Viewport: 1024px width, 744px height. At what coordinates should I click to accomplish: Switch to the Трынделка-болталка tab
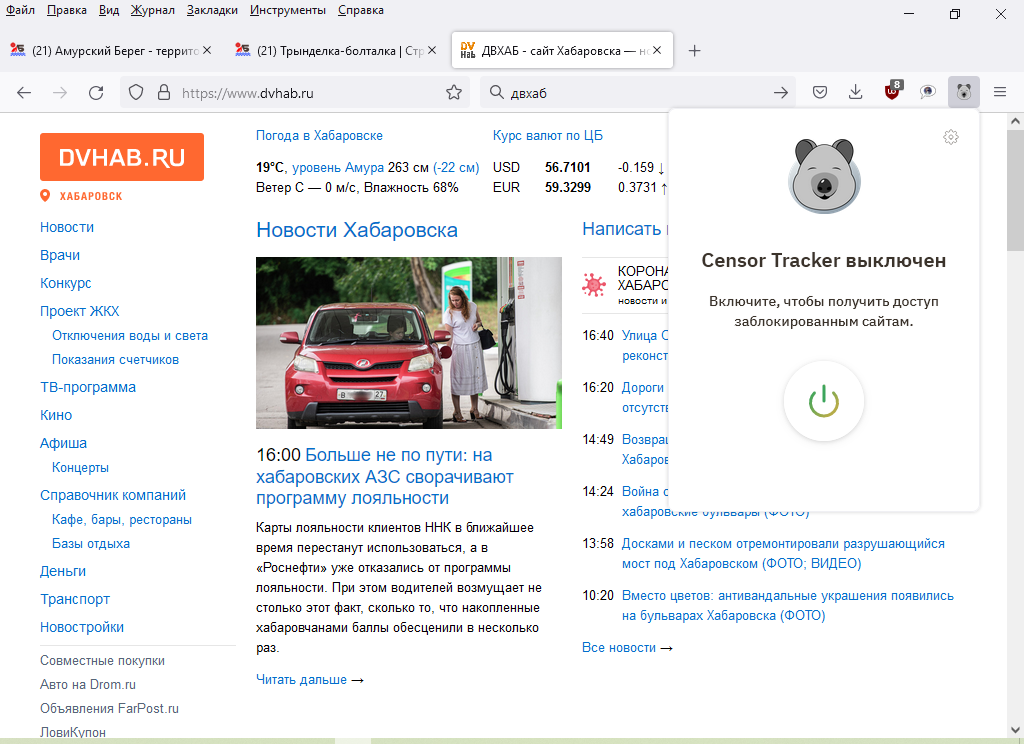(336, 50)
